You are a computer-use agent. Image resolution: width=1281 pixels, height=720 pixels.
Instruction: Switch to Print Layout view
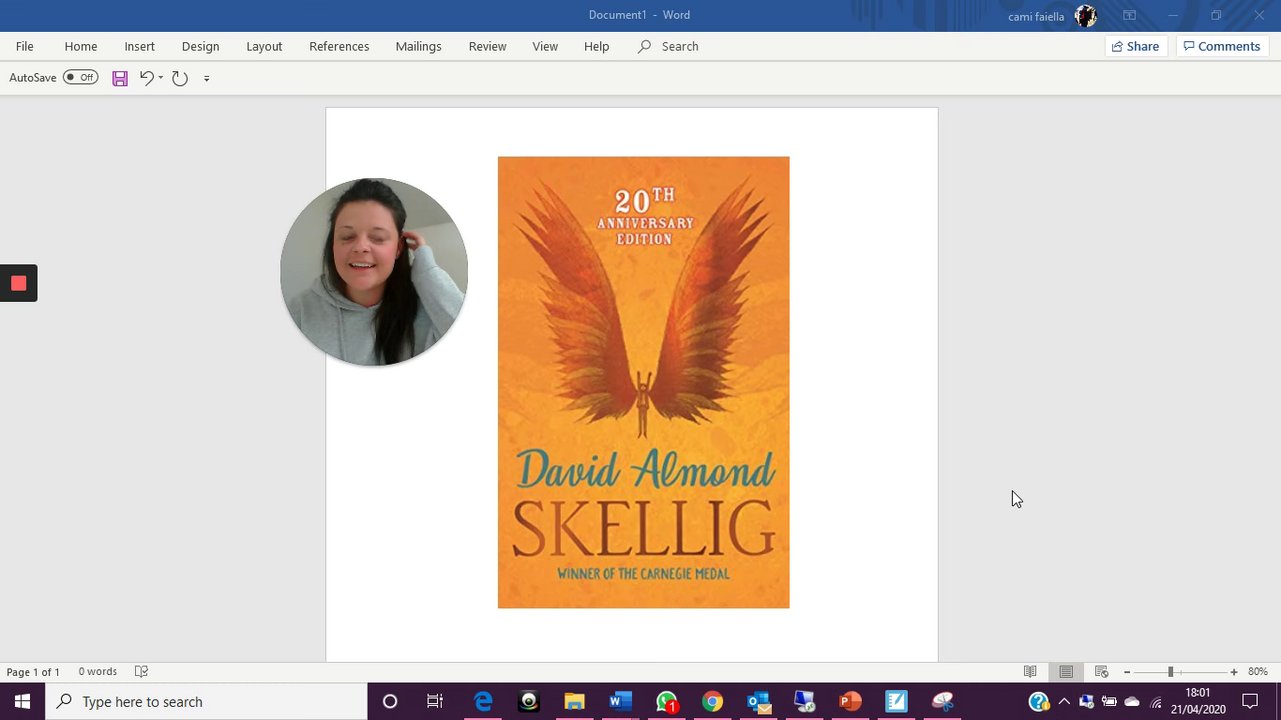point(1066,672)
